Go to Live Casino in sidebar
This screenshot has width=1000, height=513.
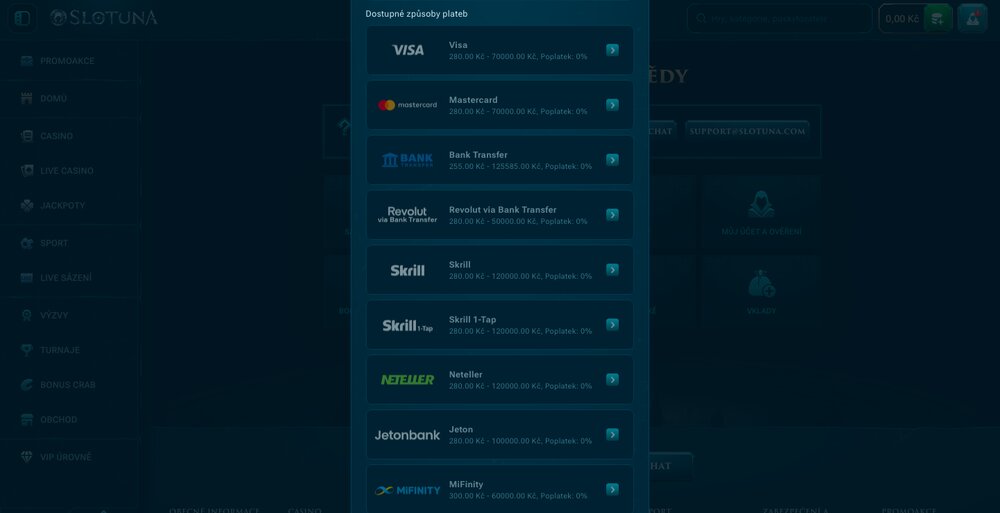[x=66, y=171]
